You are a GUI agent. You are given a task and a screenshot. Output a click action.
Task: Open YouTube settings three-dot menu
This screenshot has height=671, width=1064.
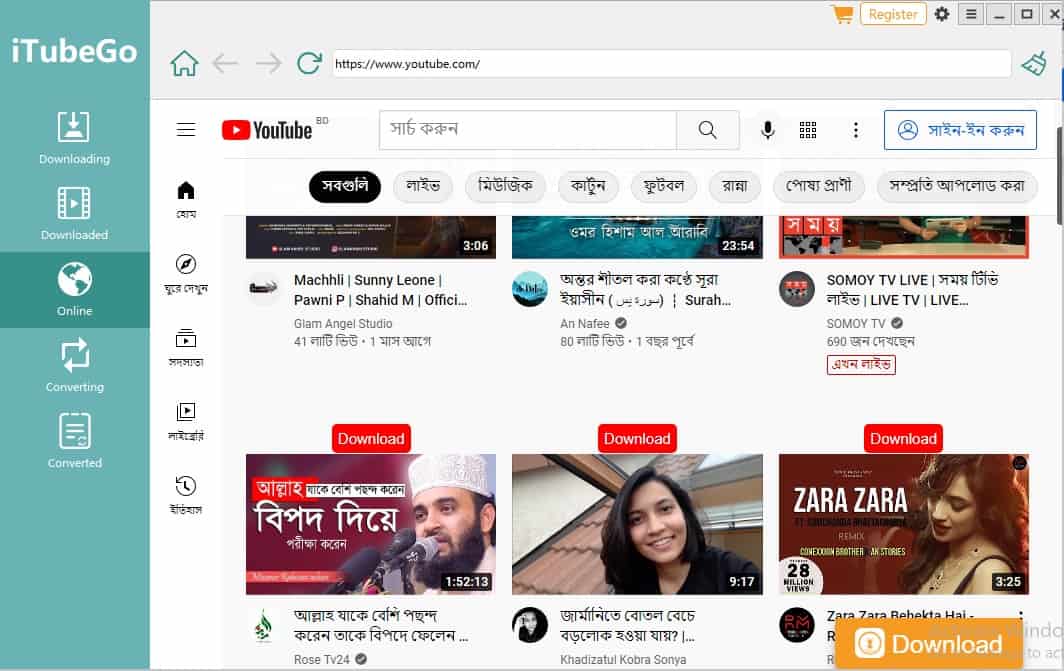point(856,130)
